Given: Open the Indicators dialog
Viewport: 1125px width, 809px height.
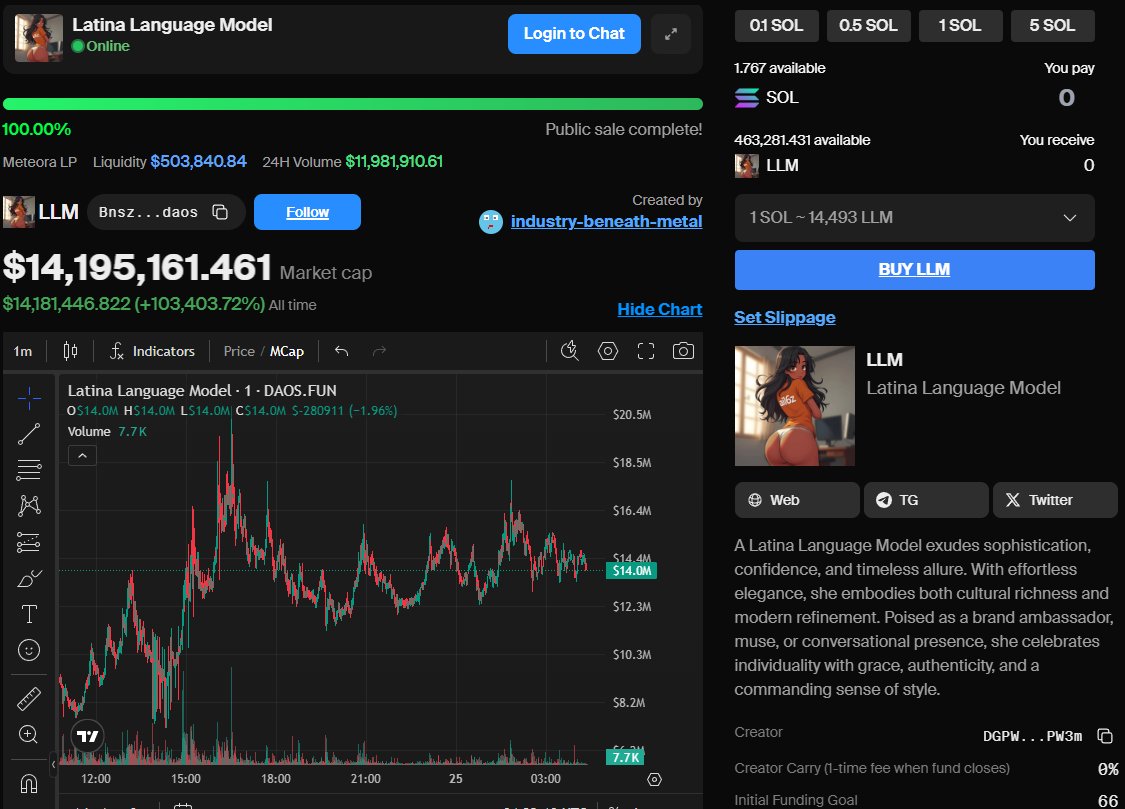Looking at the screenshot, I should [x=152, y=351].
